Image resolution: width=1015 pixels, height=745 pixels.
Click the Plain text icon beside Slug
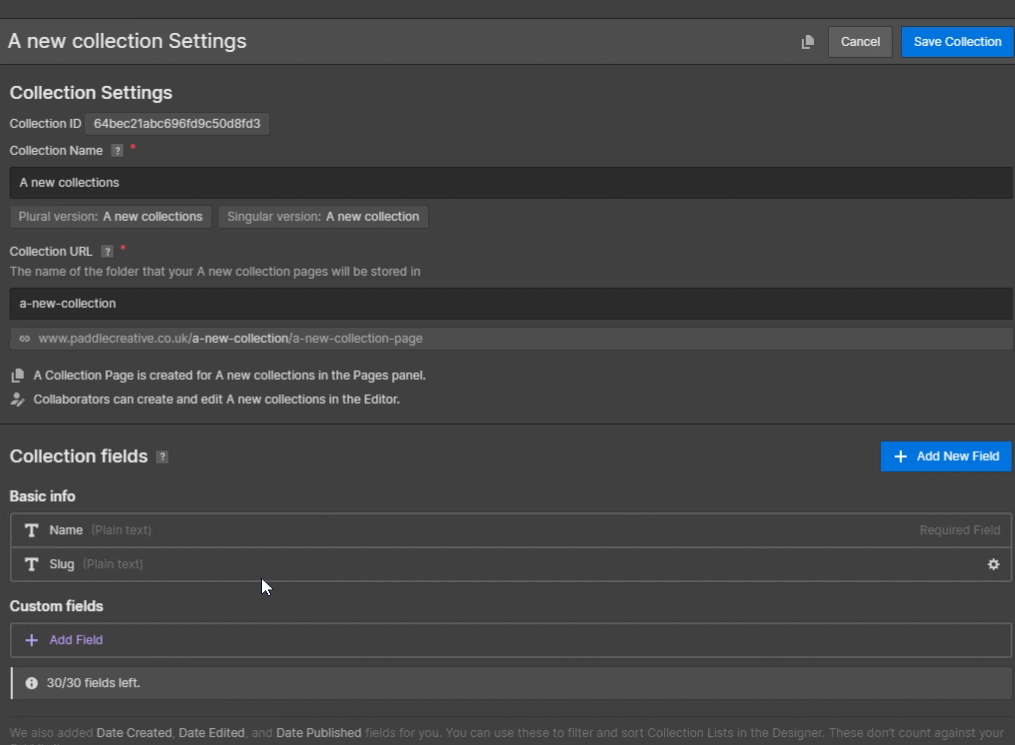[x=31, y=564]
